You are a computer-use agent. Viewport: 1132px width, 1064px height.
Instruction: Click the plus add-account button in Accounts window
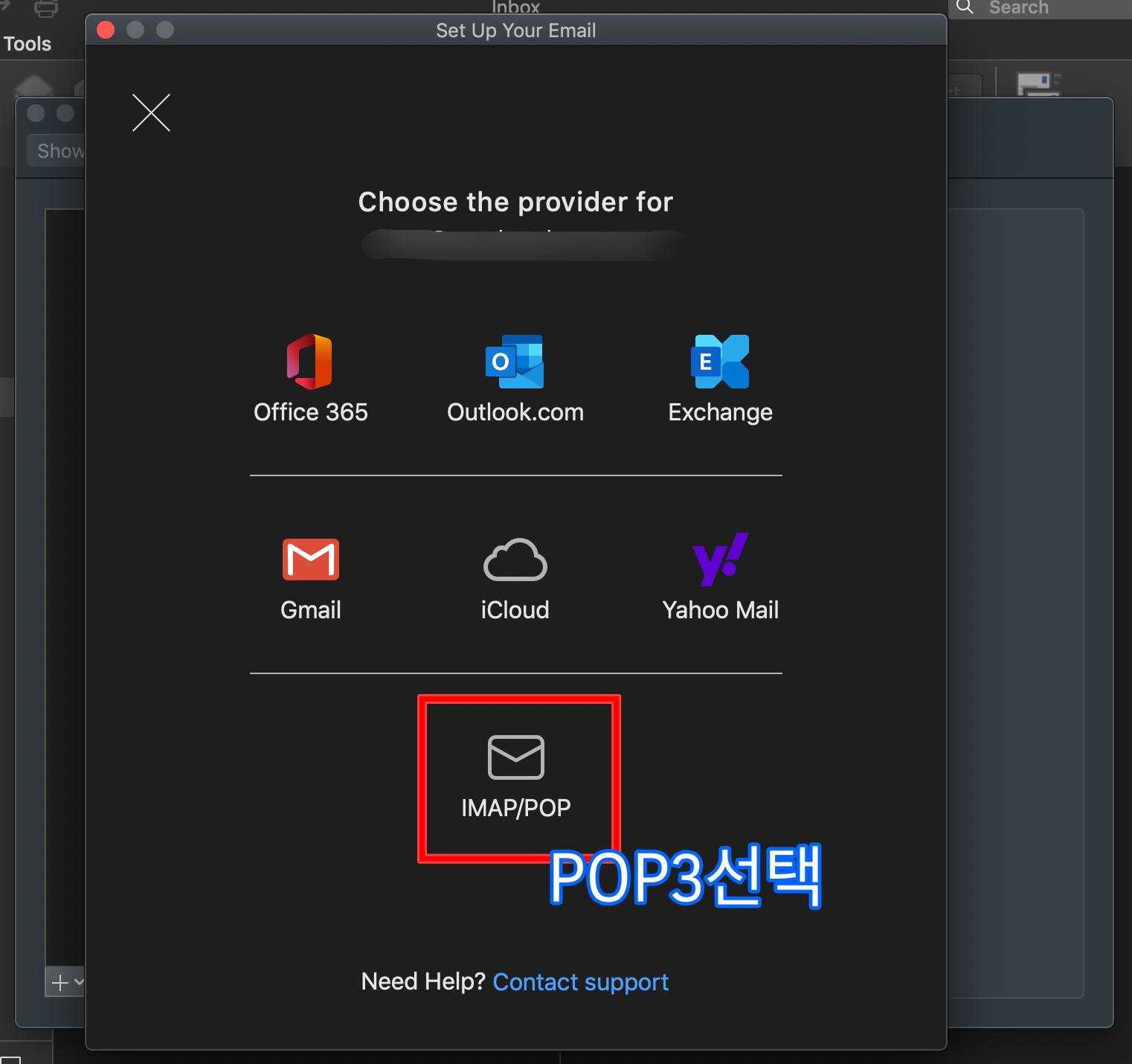(60, 982)
